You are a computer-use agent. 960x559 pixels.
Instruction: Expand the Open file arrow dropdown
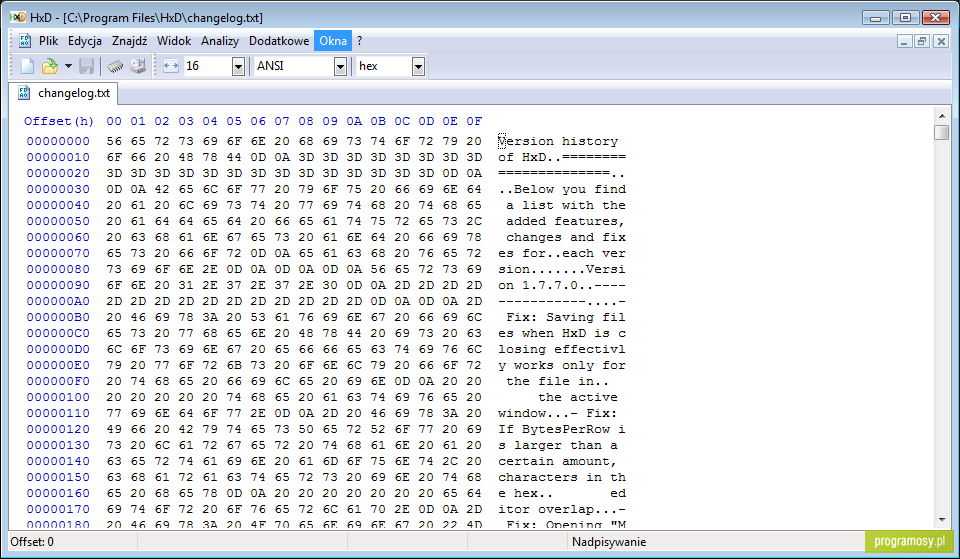click(x=68, y=66)
